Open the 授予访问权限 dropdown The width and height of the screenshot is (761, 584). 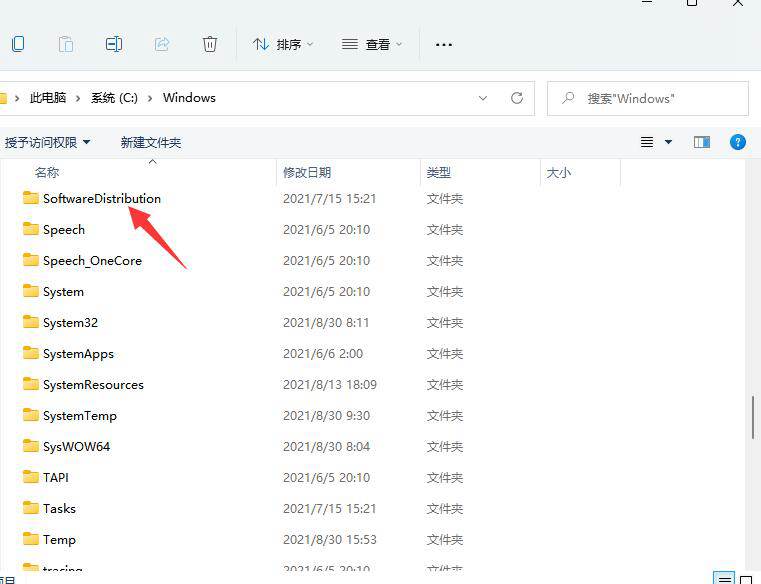pyautogui.click(x=47, y=143)
